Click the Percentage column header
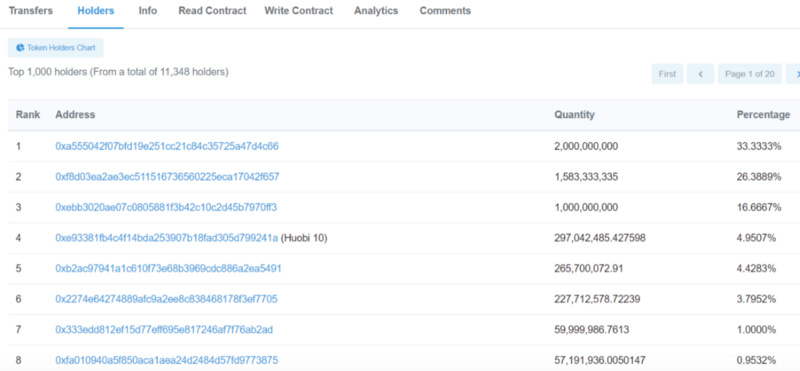Viewport: 800px width, 371px height. [763, 115]
